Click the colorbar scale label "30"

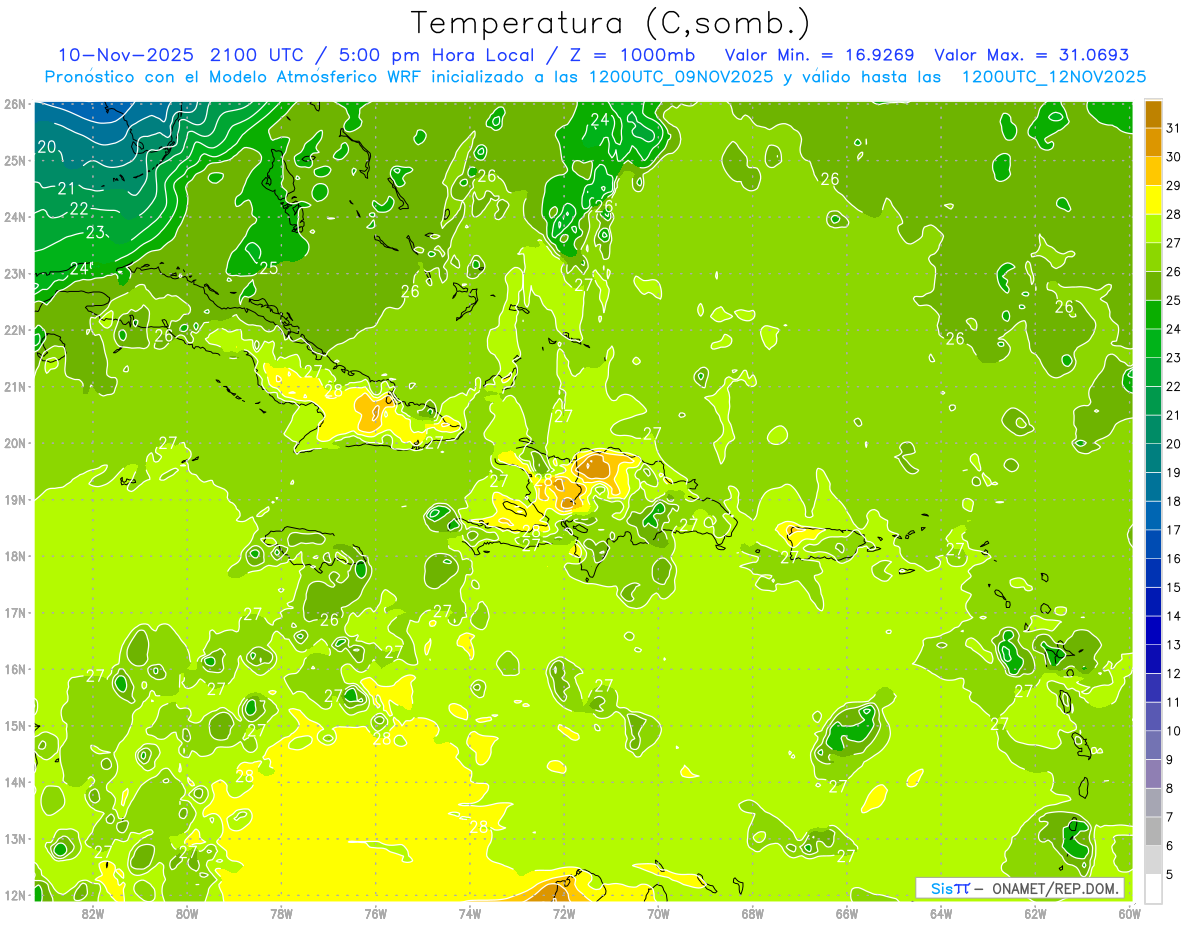(x=1173, y=157)
